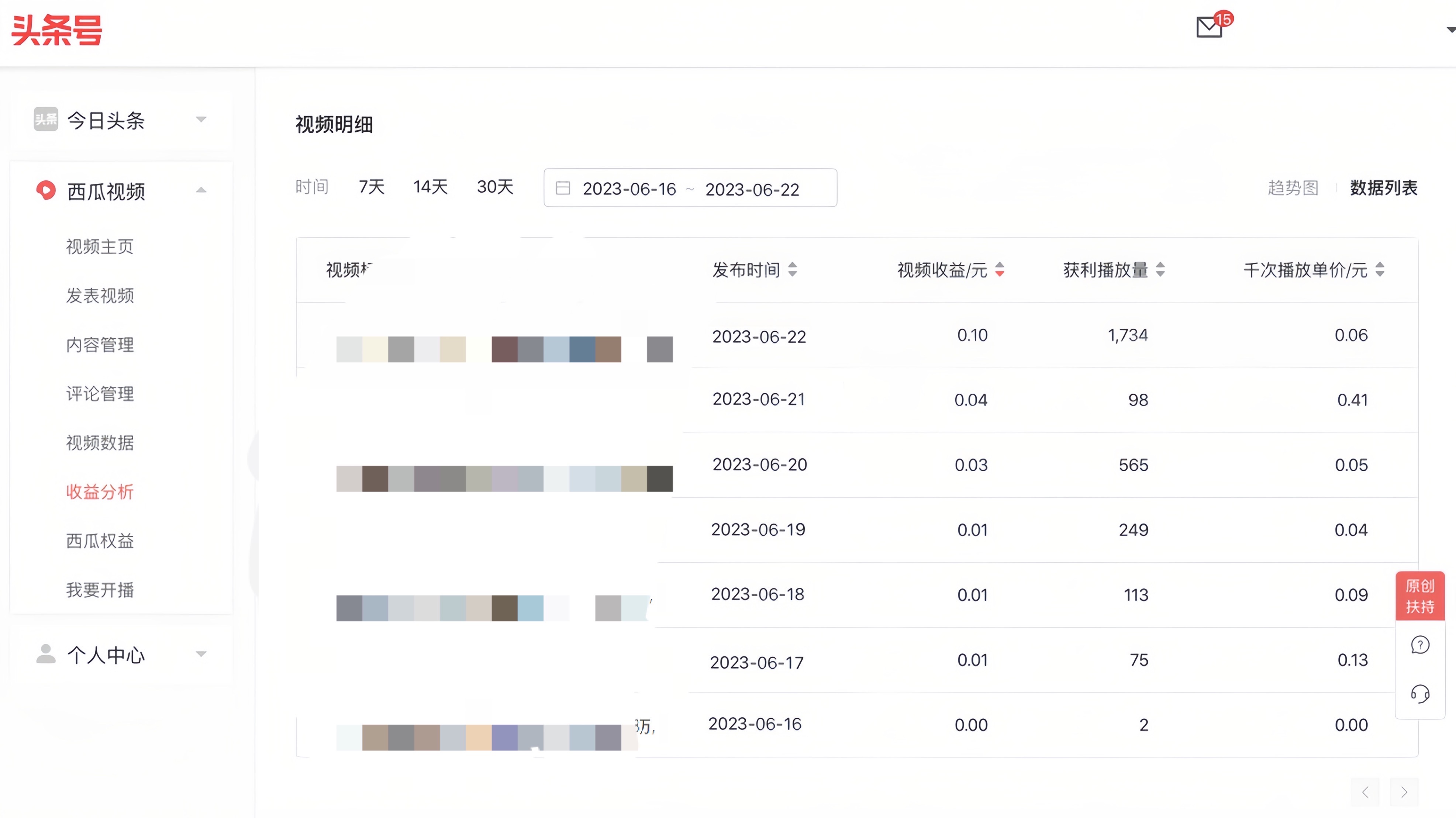
Task: Click the 98 play count value
Action: click(1138, 400)
